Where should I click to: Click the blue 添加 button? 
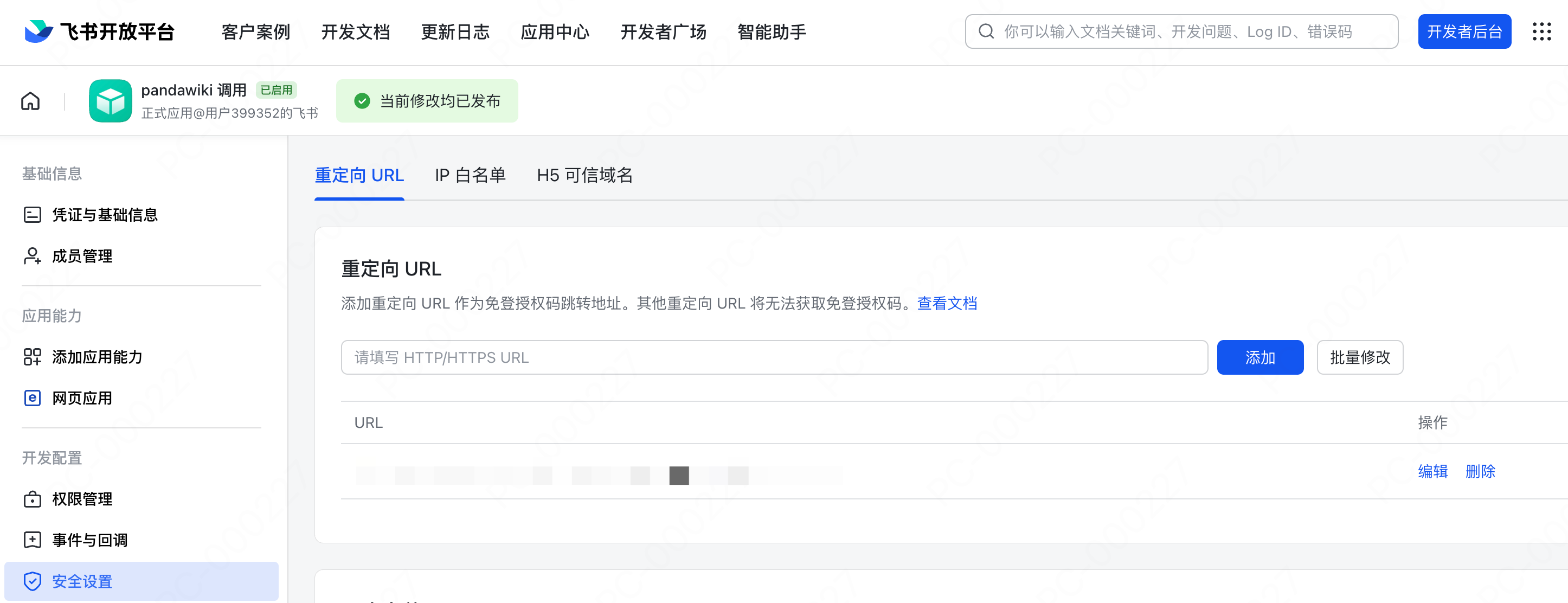1260,357
